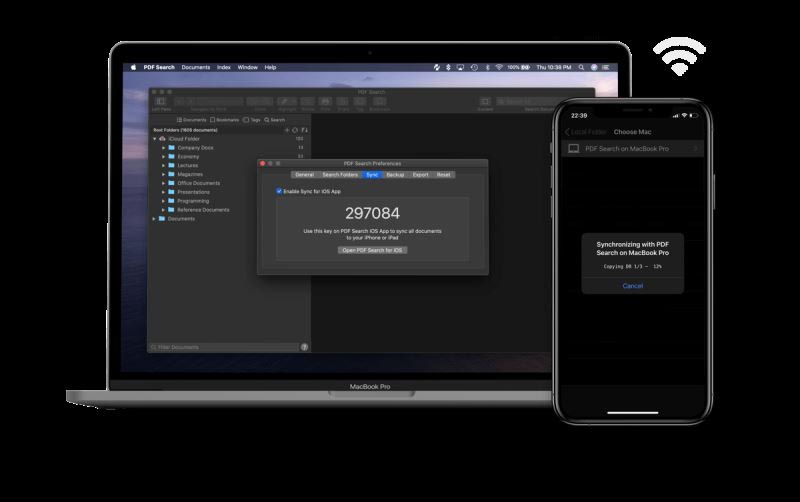Click the Print toolbar icon
800x502 pixels.
pos(326,102)
